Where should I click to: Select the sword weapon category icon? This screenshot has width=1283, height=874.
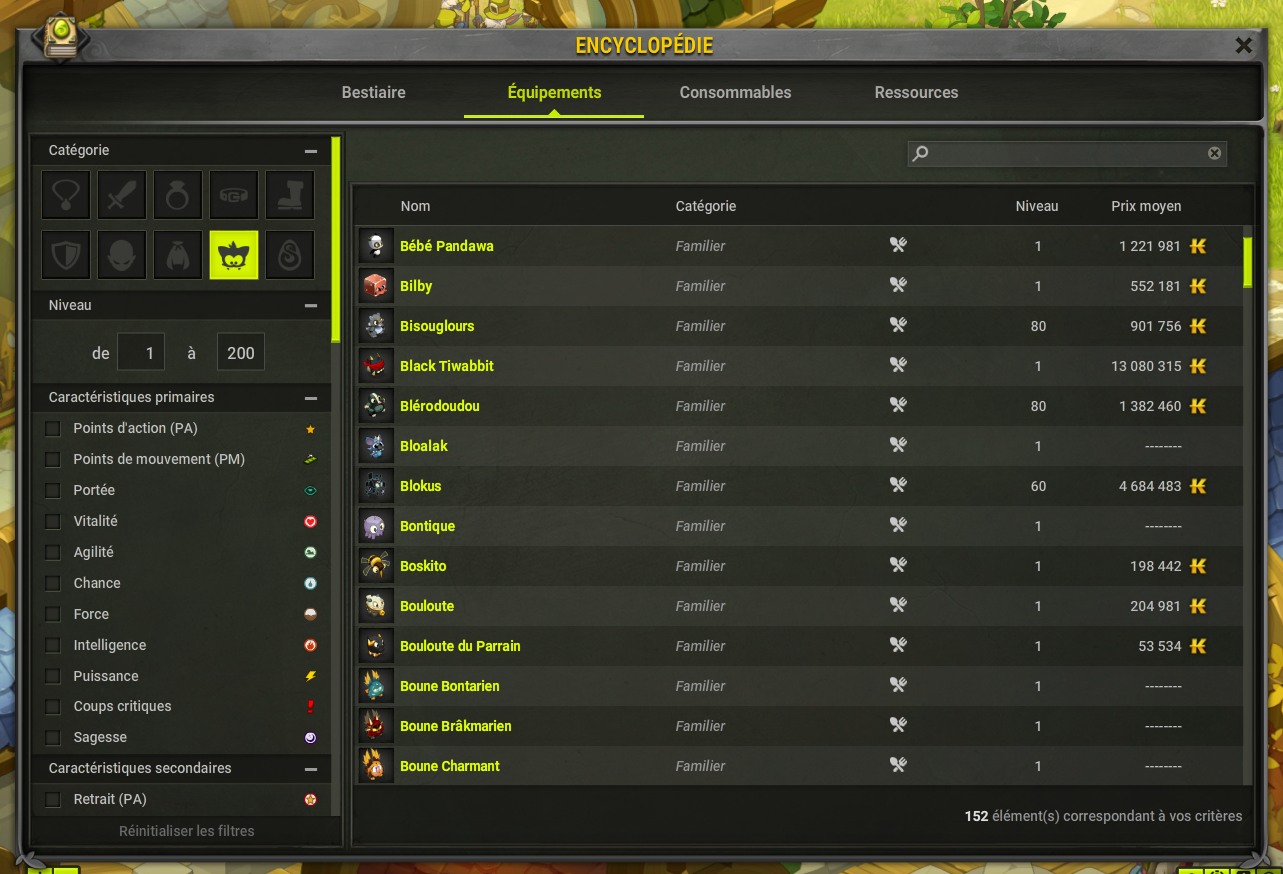point(122,195)
